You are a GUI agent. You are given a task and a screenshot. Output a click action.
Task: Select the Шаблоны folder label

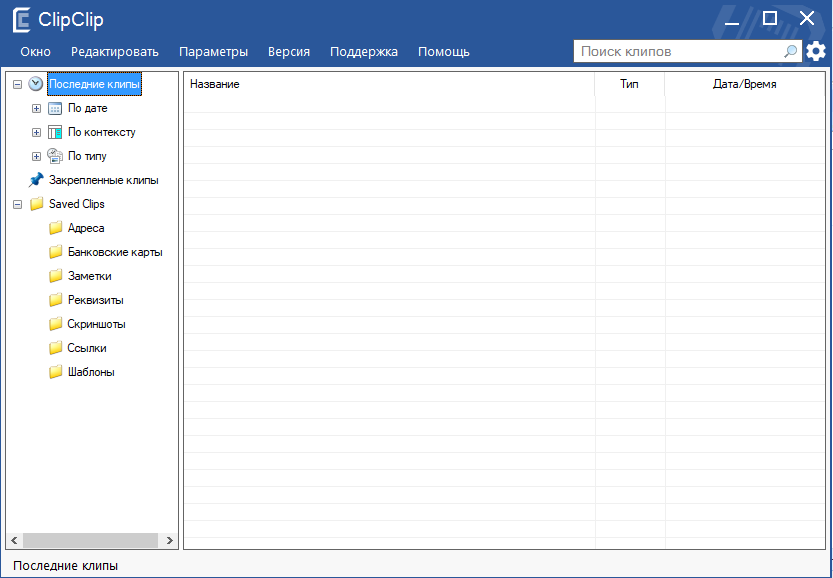click(x=91, y=372)
